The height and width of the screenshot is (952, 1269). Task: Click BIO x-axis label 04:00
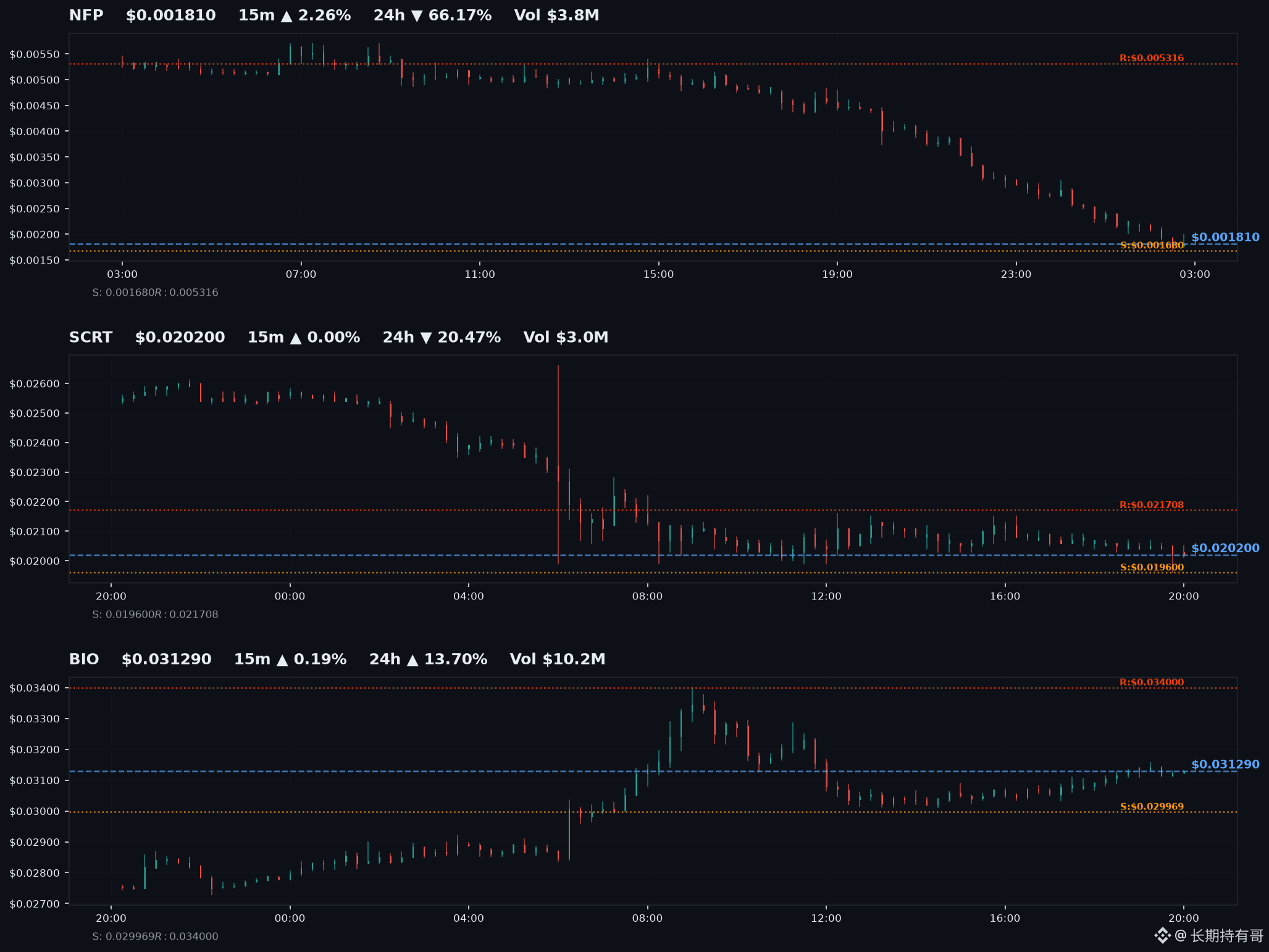pyautogui.click(x=468, y=919)
